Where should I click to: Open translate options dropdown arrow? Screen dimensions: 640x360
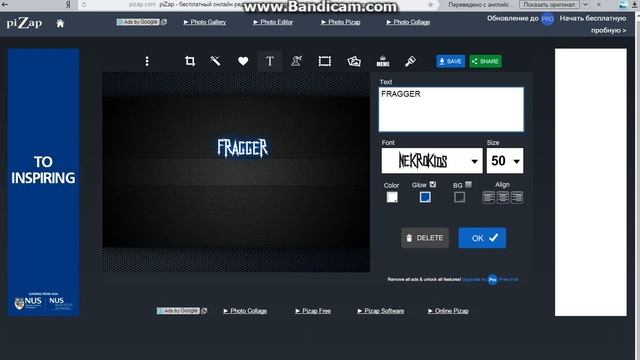585,4
